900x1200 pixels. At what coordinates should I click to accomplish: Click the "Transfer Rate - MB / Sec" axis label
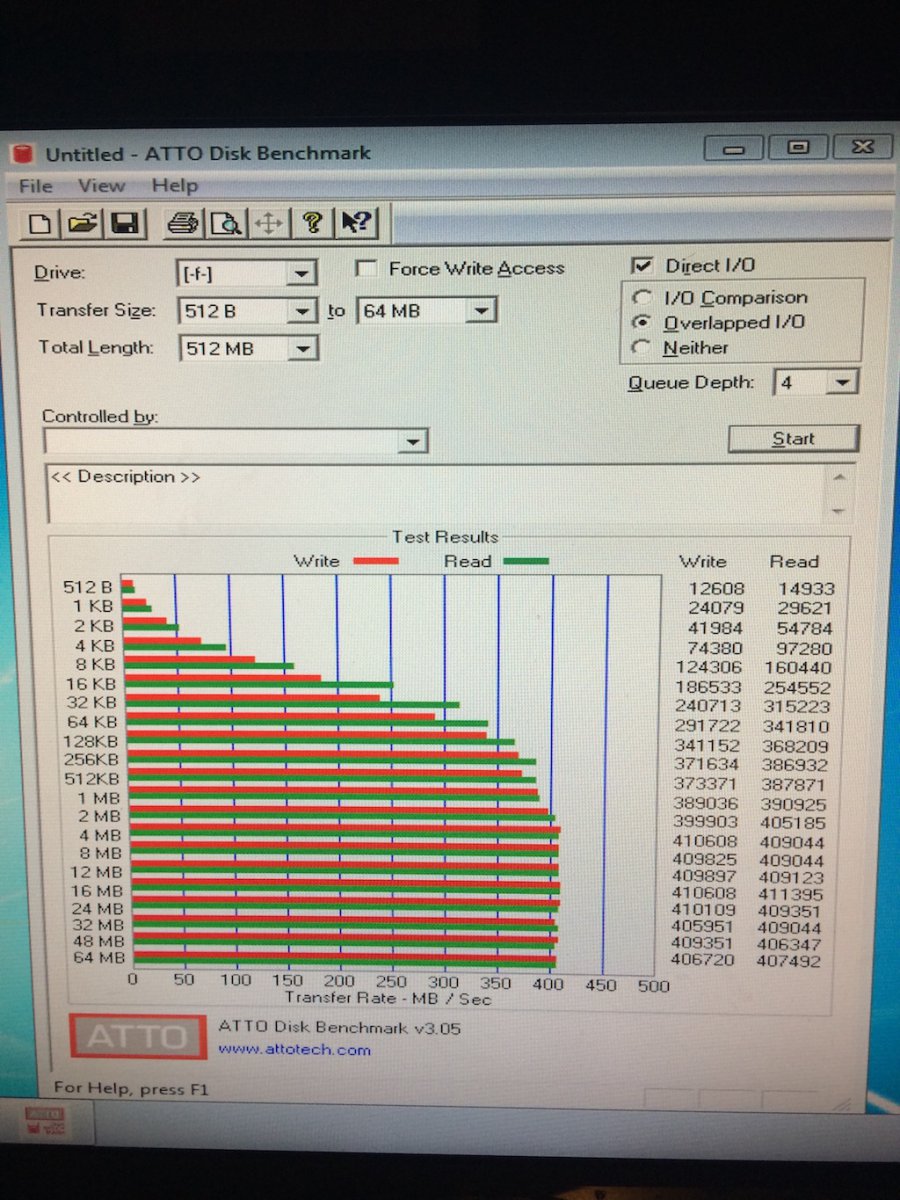(388, 998)
